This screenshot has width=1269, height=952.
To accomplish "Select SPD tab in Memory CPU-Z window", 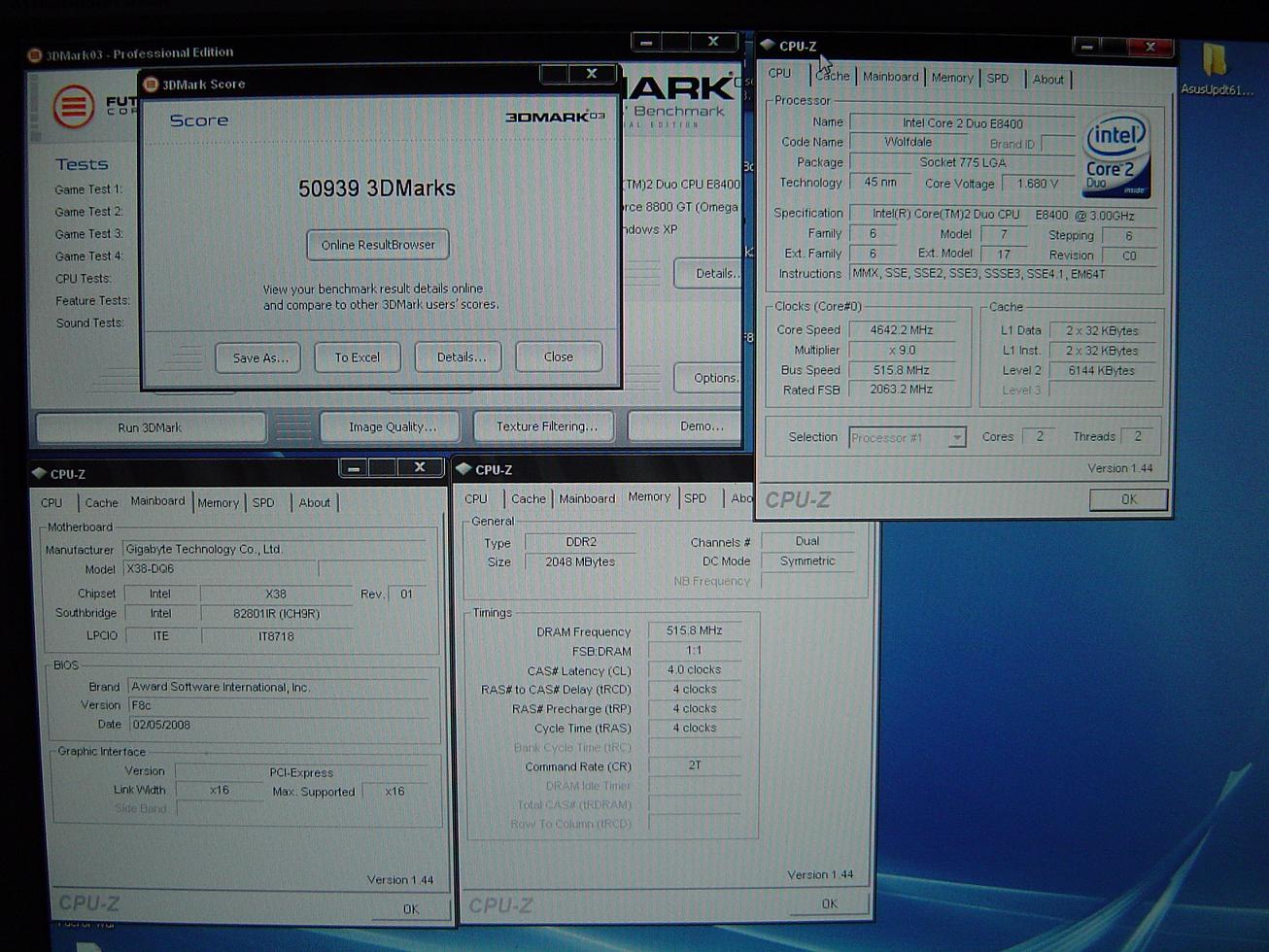I will point(695,498).
